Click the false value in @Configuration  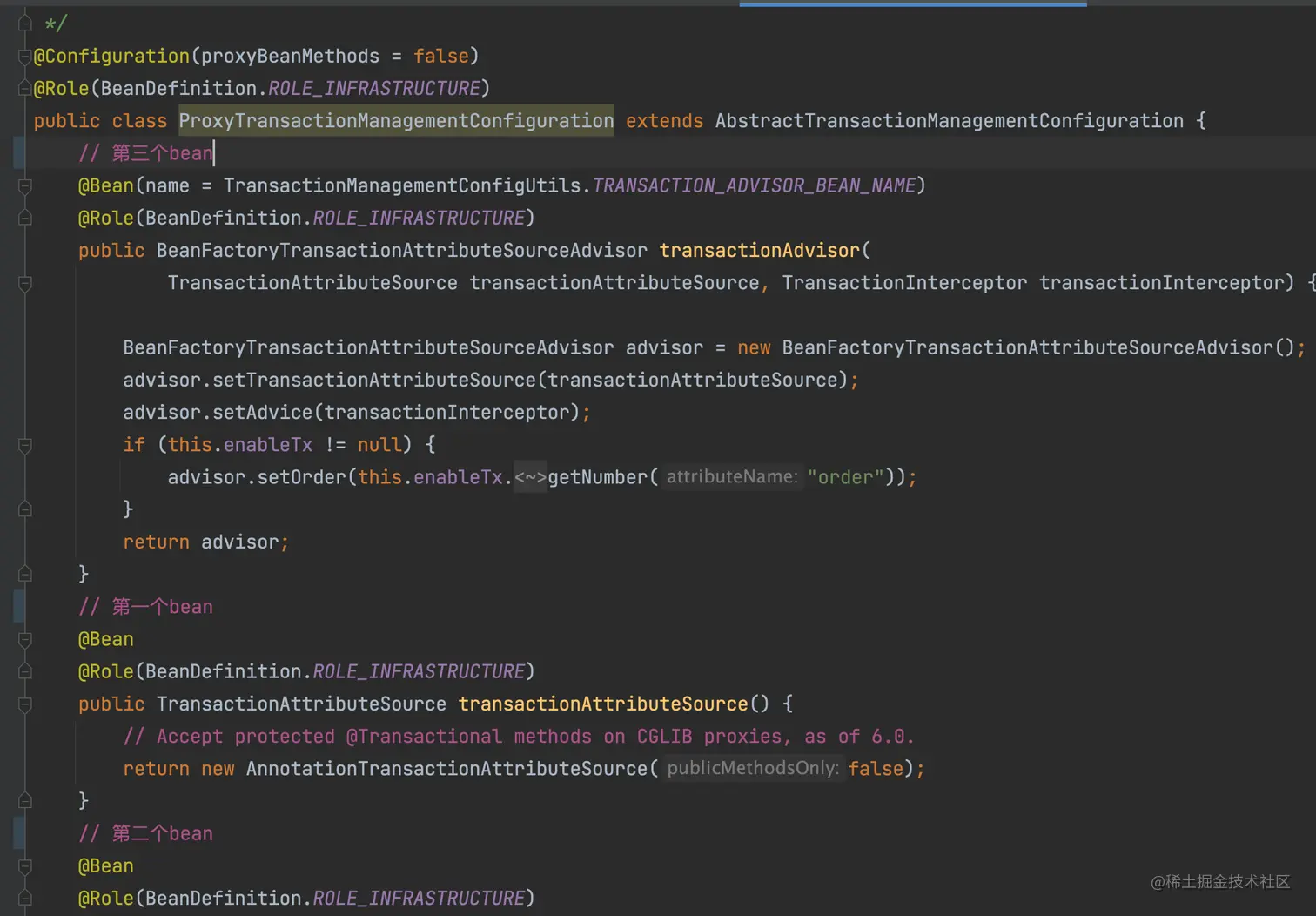[x=441, y=57]
